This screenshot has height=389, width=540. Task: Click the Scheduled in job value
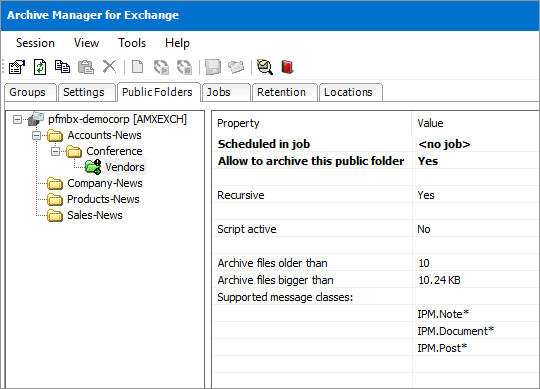click(x=444, y=144)
